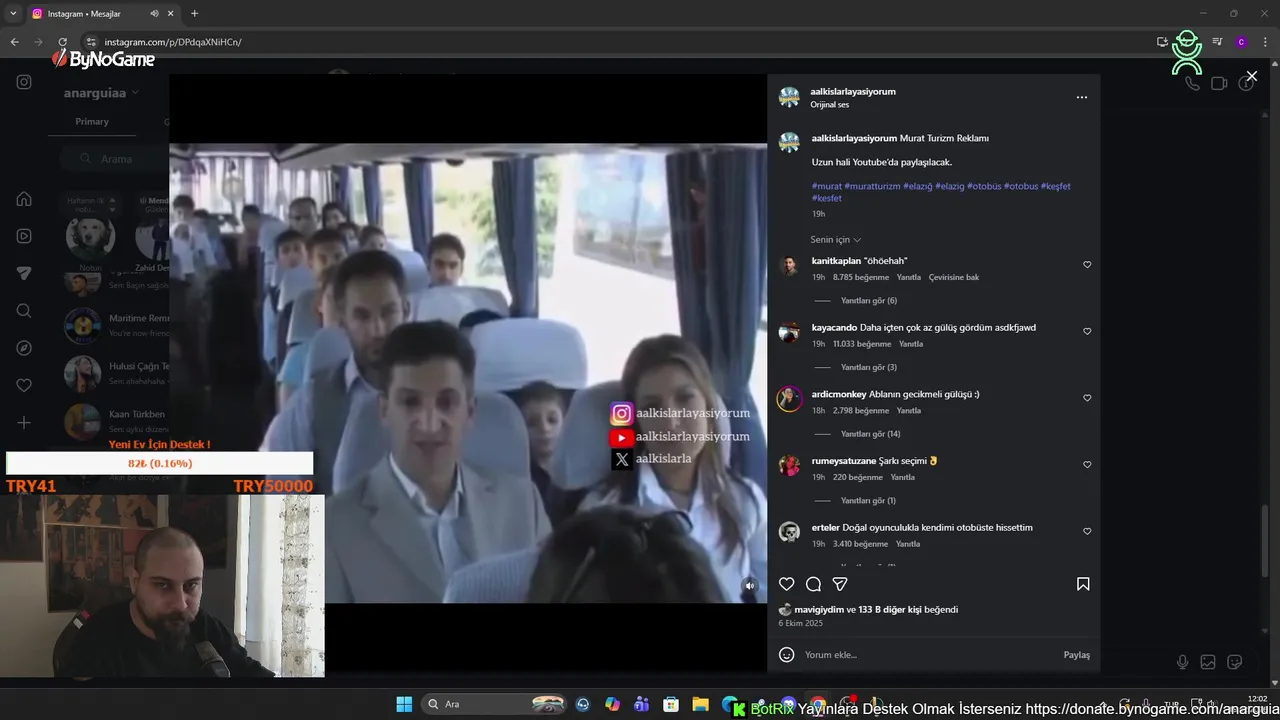
Task: Like erteler's comment
Action: pyautogui.click(x=1087, y=532)
